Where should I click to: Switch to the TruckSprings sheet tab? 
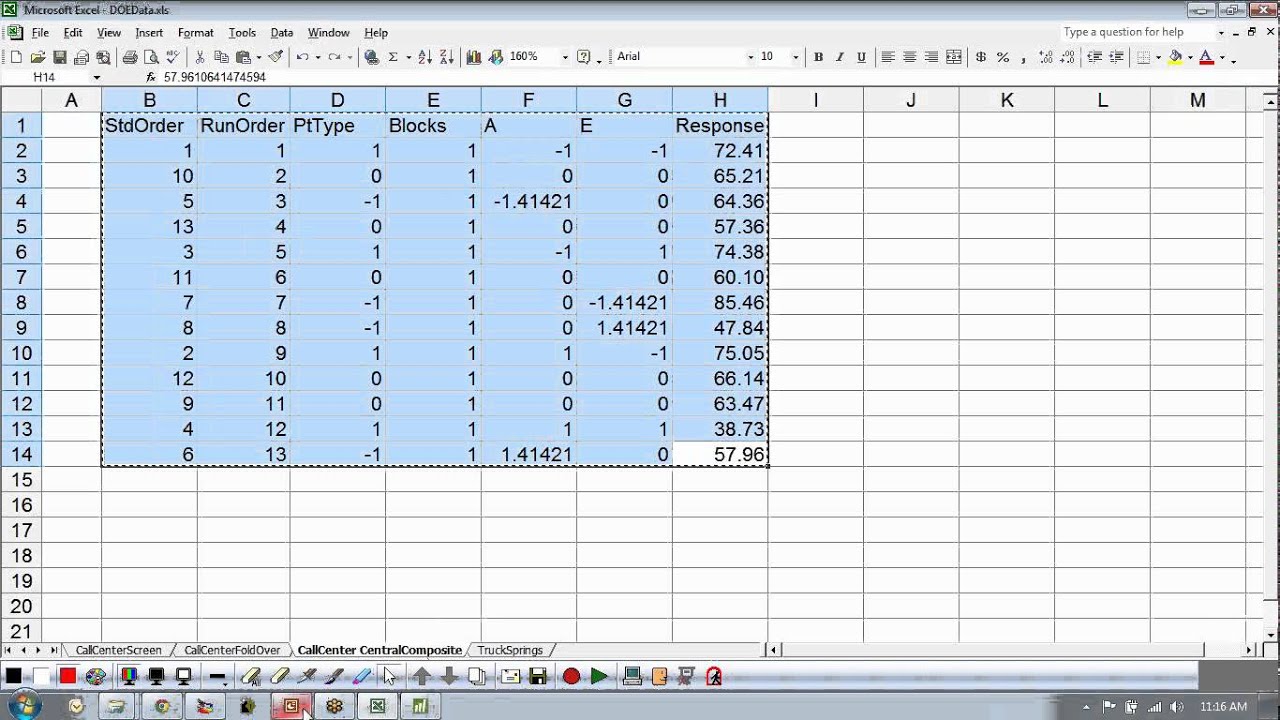pos(510,650)
